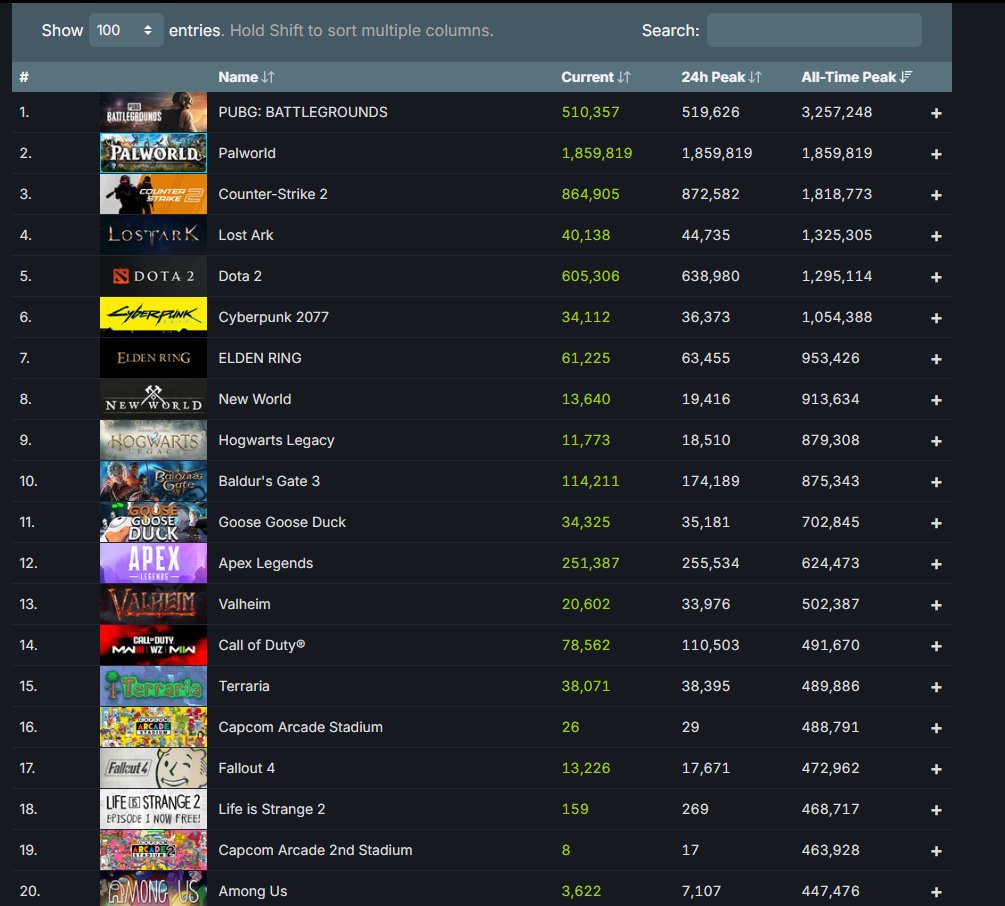Expand the Call of Duty row plus icon

tap(936, 646)
